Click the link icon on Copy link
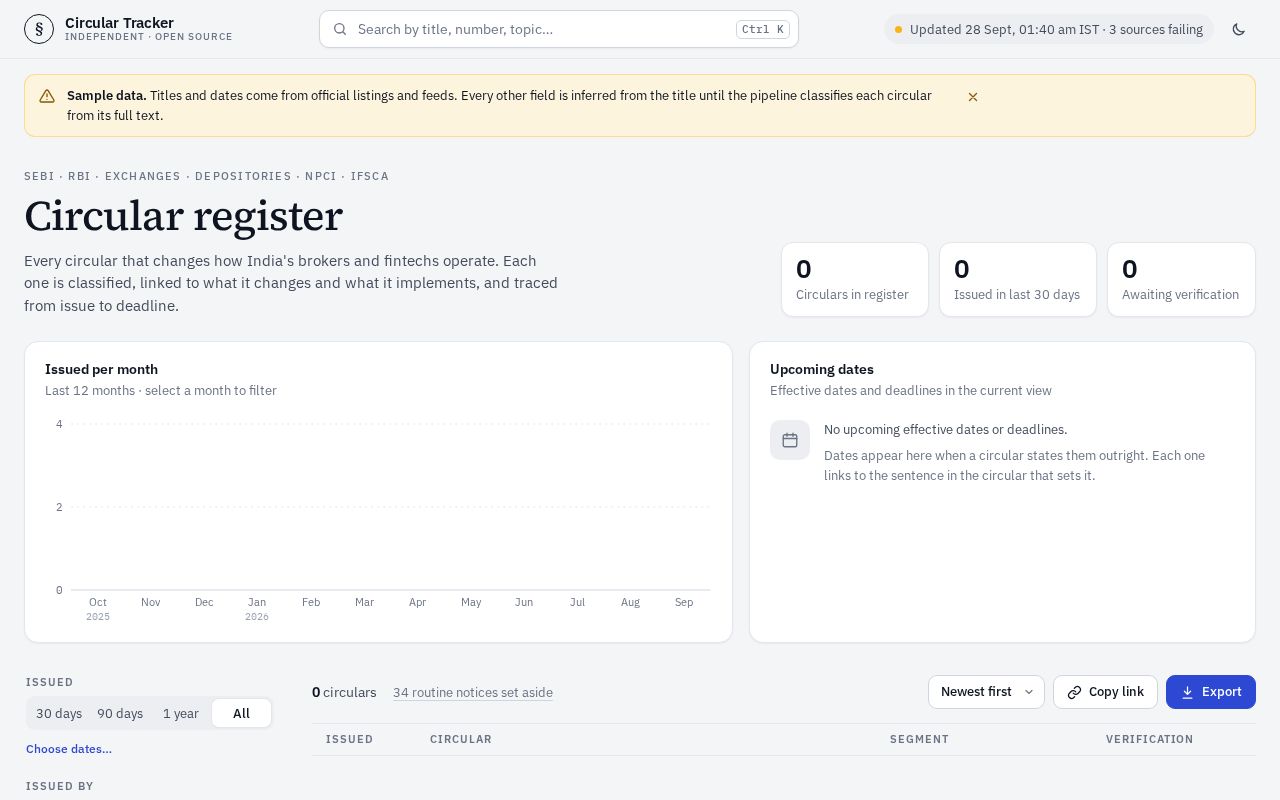 click(1075, 692)
